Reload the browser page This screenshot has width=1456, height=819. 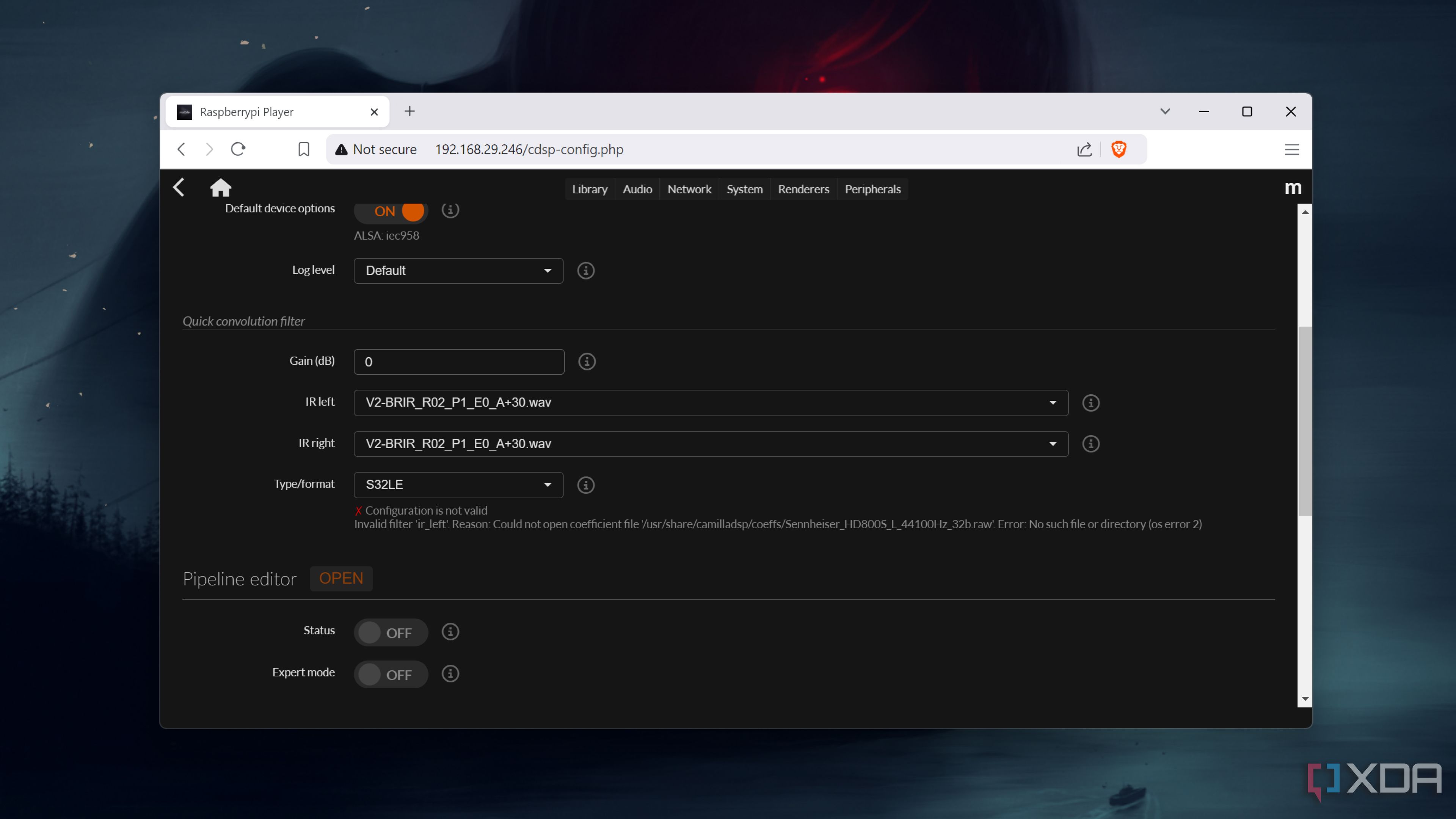pos(238,149)
